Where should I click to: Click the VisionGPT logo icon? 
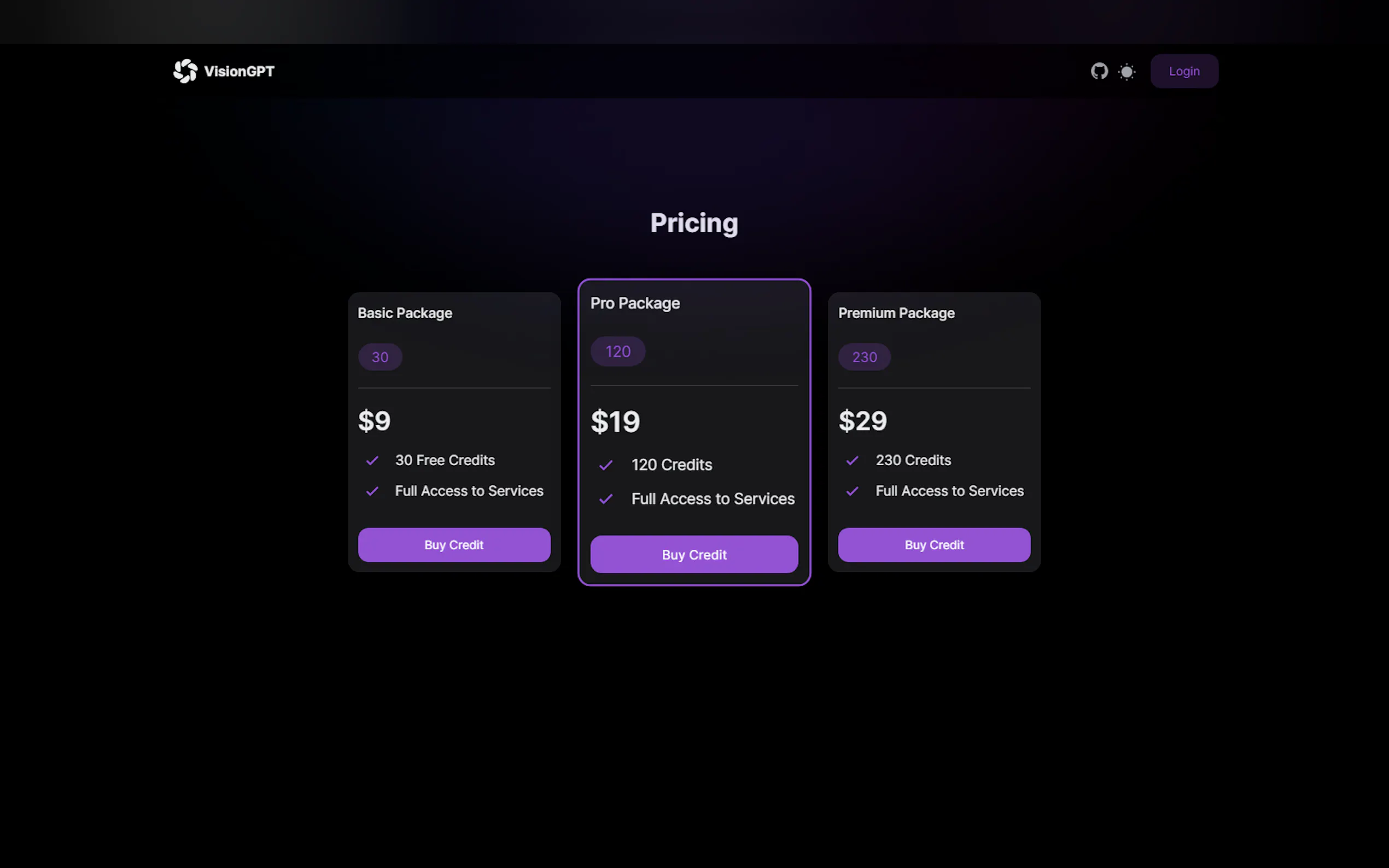coord(185,71)
